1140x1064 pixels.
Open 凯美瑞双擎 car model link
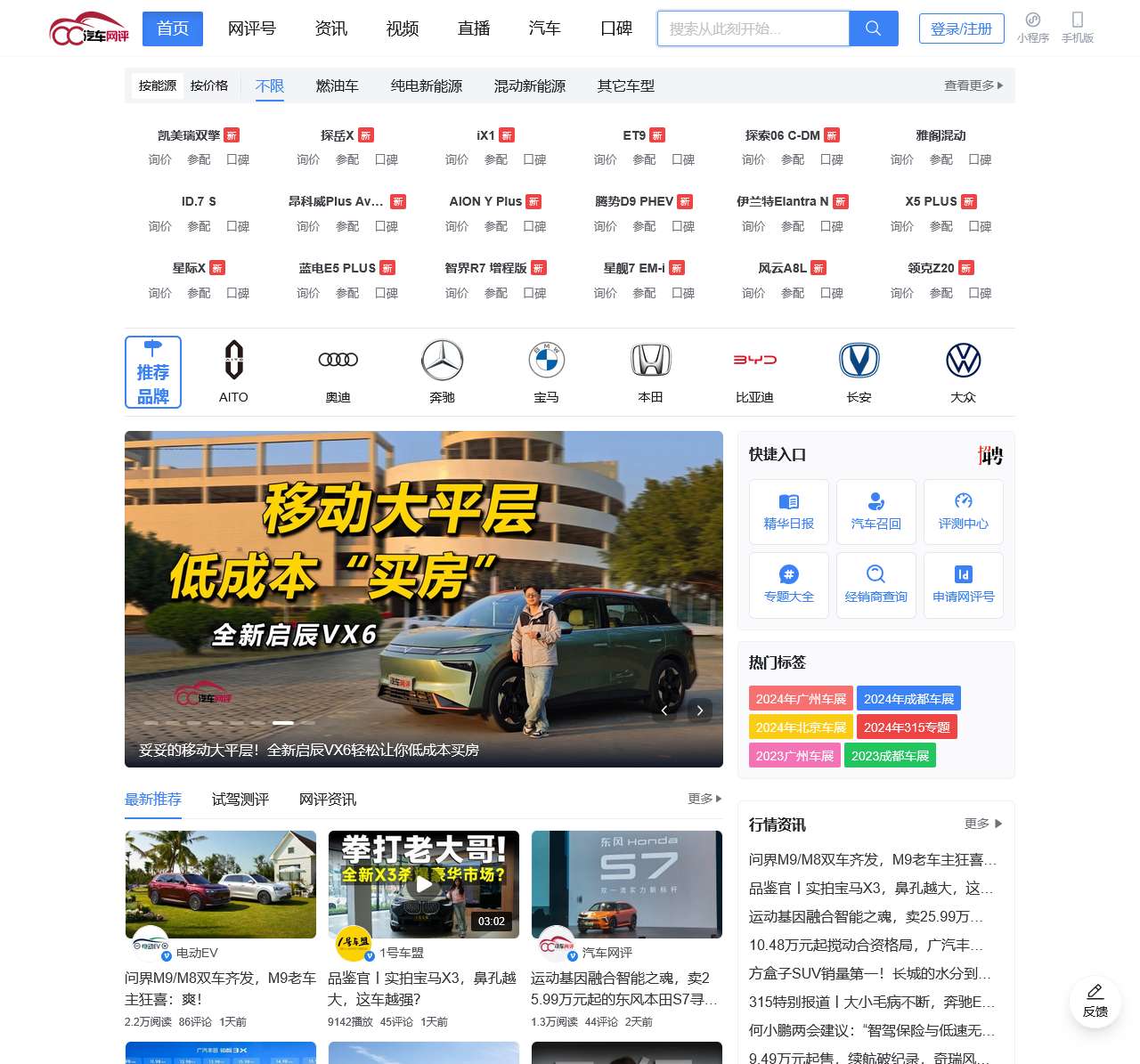point(189,135)
